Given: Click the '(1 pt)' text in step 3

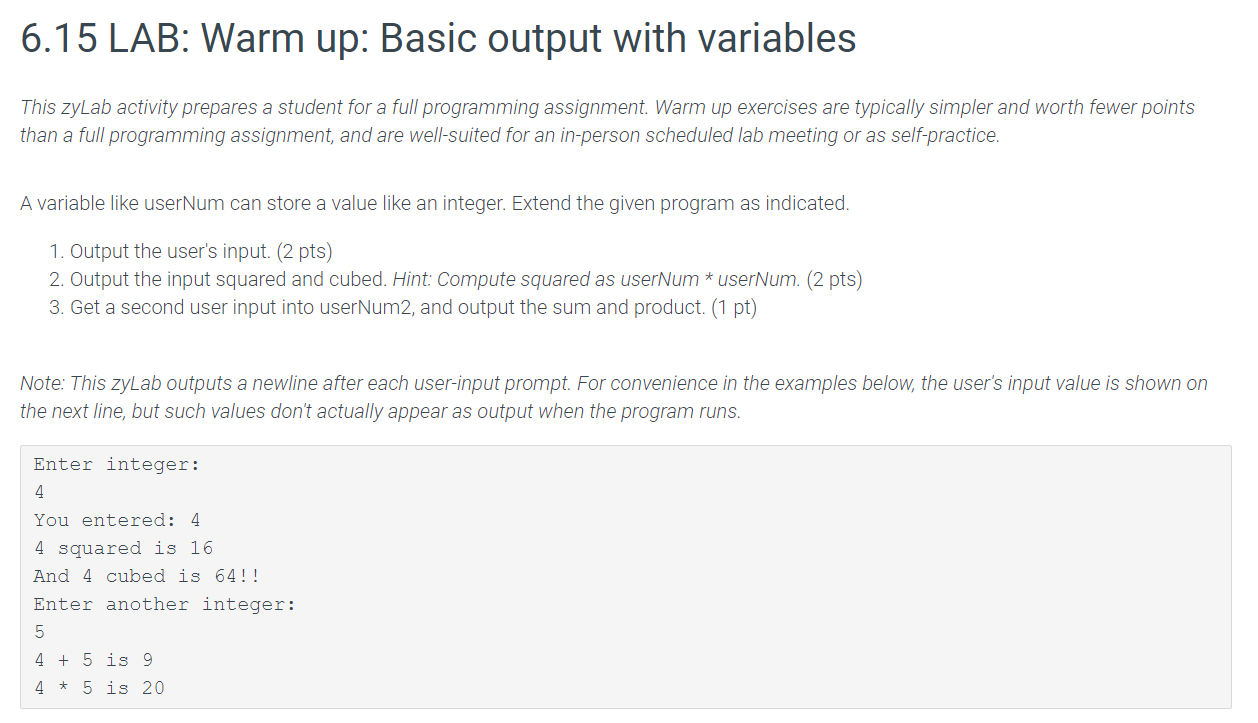Looking at the screenshot, I should click(x=734, y=308).
